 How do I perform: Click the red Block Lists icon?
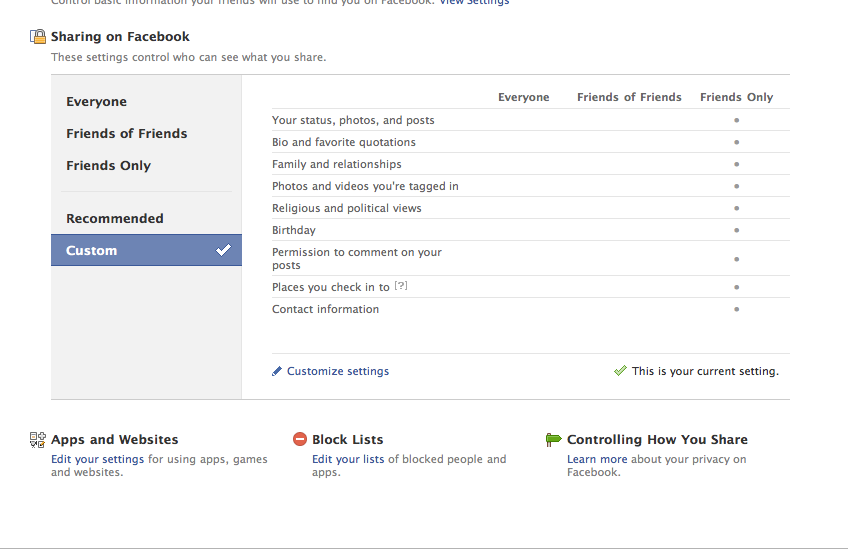coord(300,439)
